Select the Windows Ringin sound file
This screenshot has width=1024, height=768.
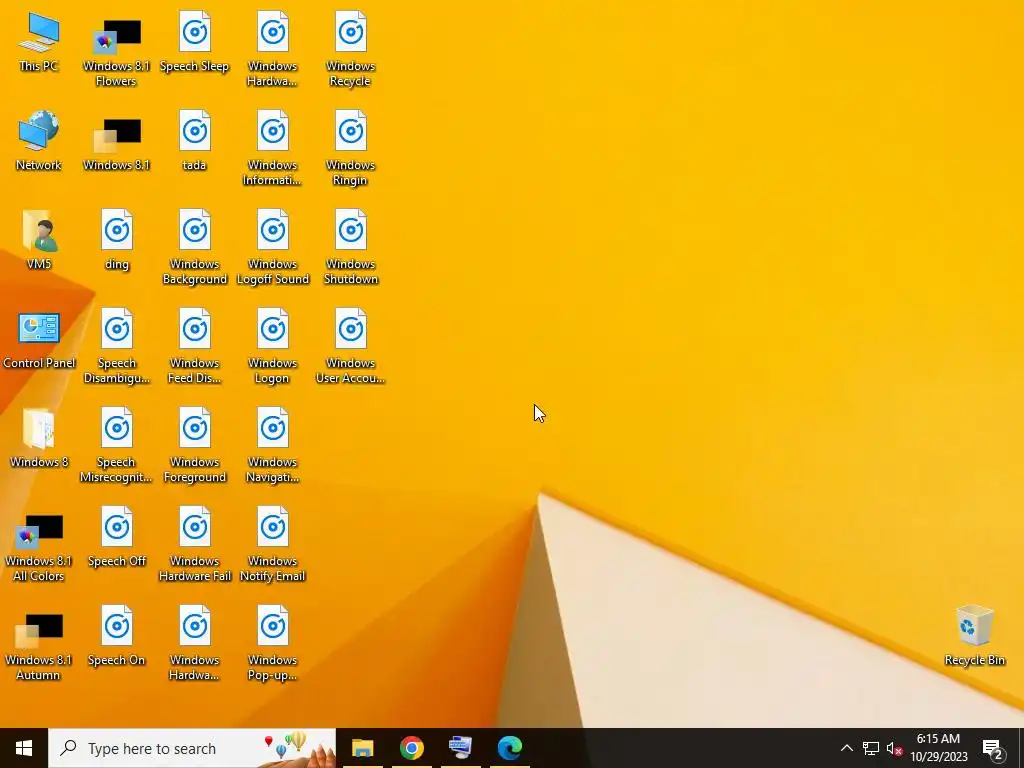point(351,148)
